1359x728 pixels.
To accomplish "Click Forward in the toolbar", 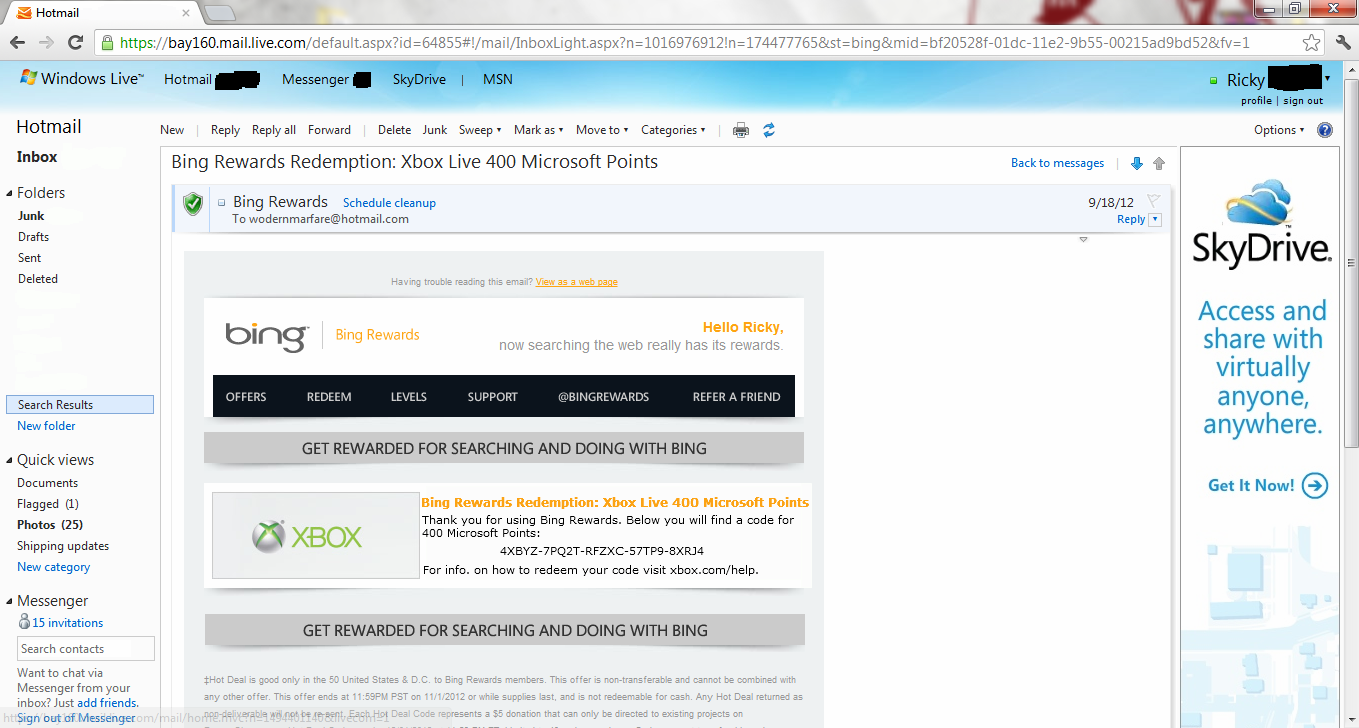I will [x=329, y=130].
